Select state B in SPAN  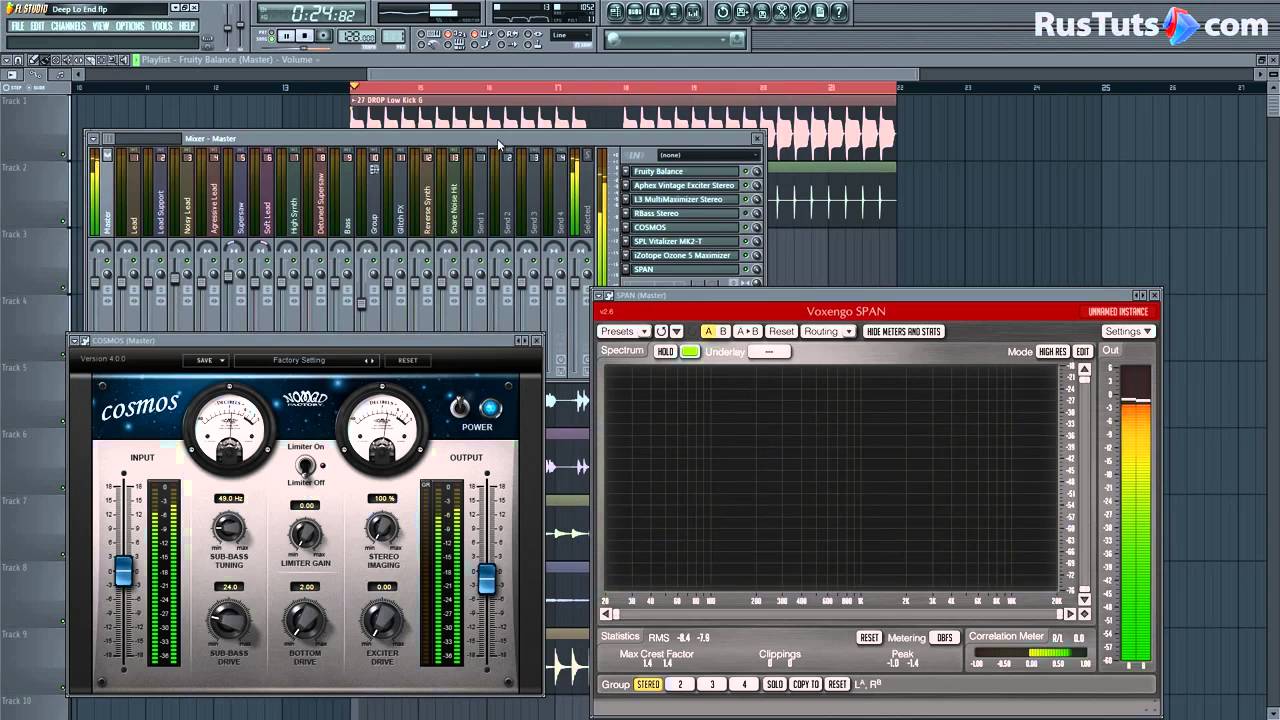coord(723,331)
